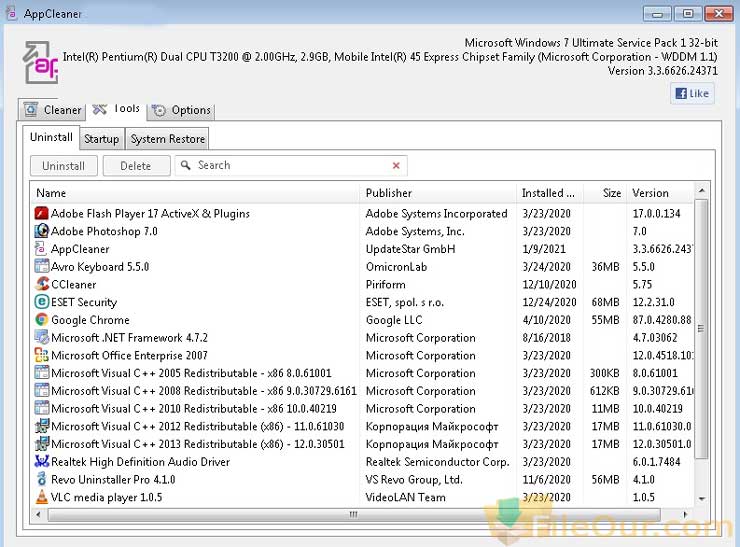Click the vertical scrollbar up arrow
Viewport: 740px width, 547px height.
pos(701,191)
